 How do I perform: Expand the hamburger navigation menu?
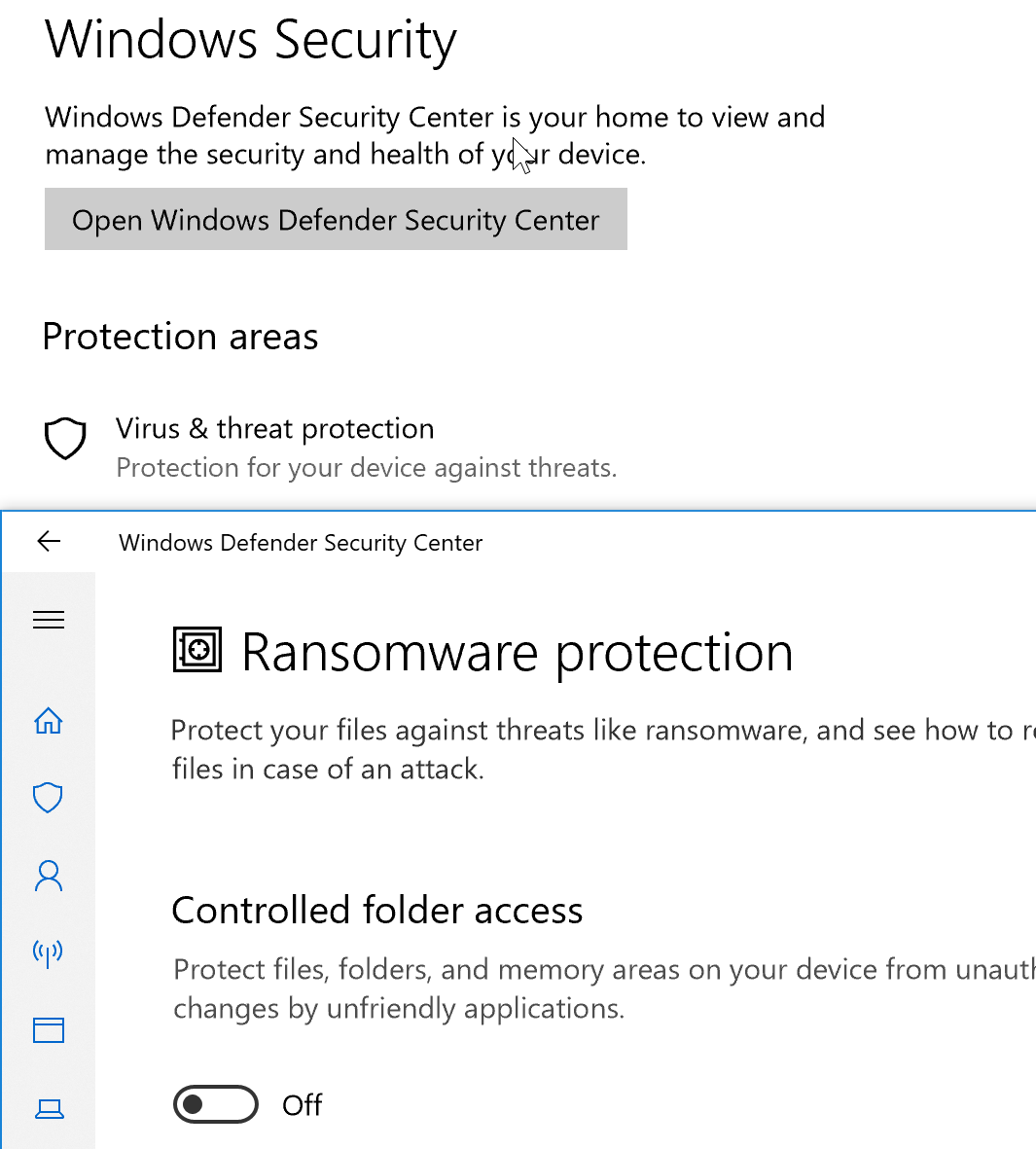[x=49, y=620]
